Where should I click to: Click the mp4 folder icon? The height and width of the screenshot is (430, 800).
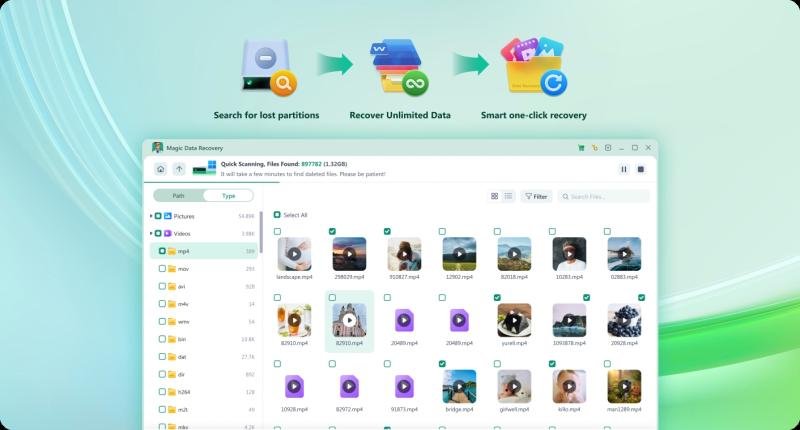171,251
